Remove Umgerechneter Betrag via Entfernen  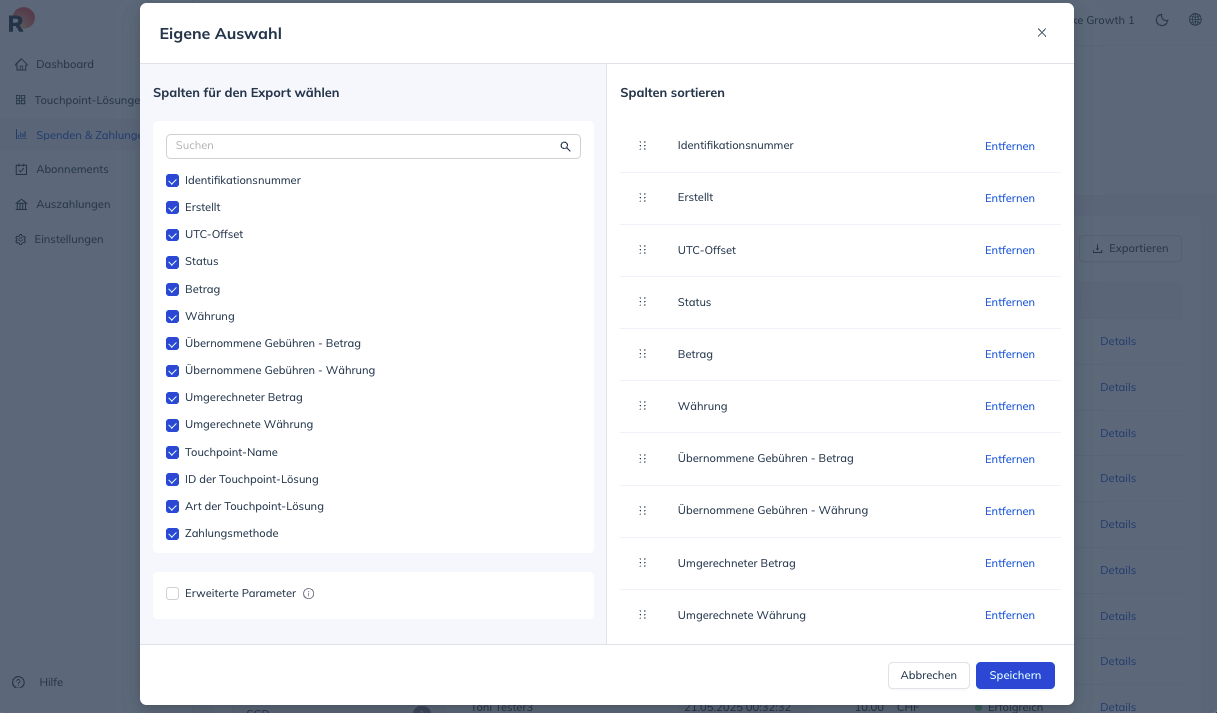pos(1009,563)
